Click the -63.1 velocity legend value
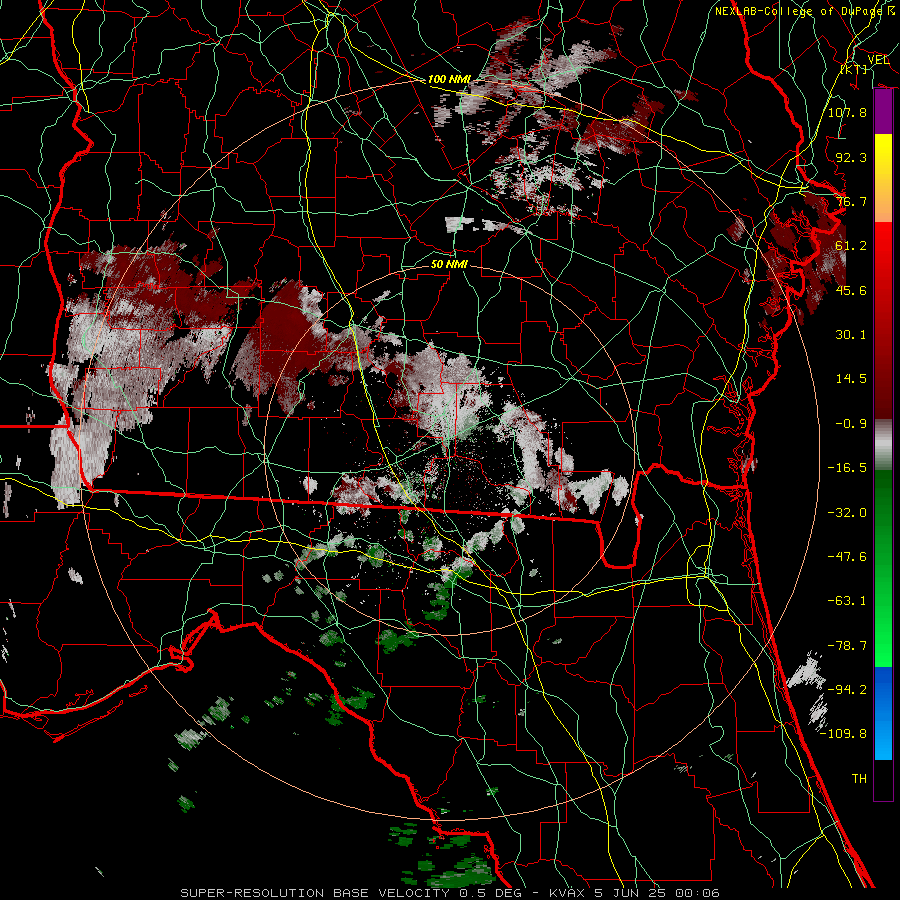Image resolution: width=900 pixels, height=900 pixels. coord(847,601)
